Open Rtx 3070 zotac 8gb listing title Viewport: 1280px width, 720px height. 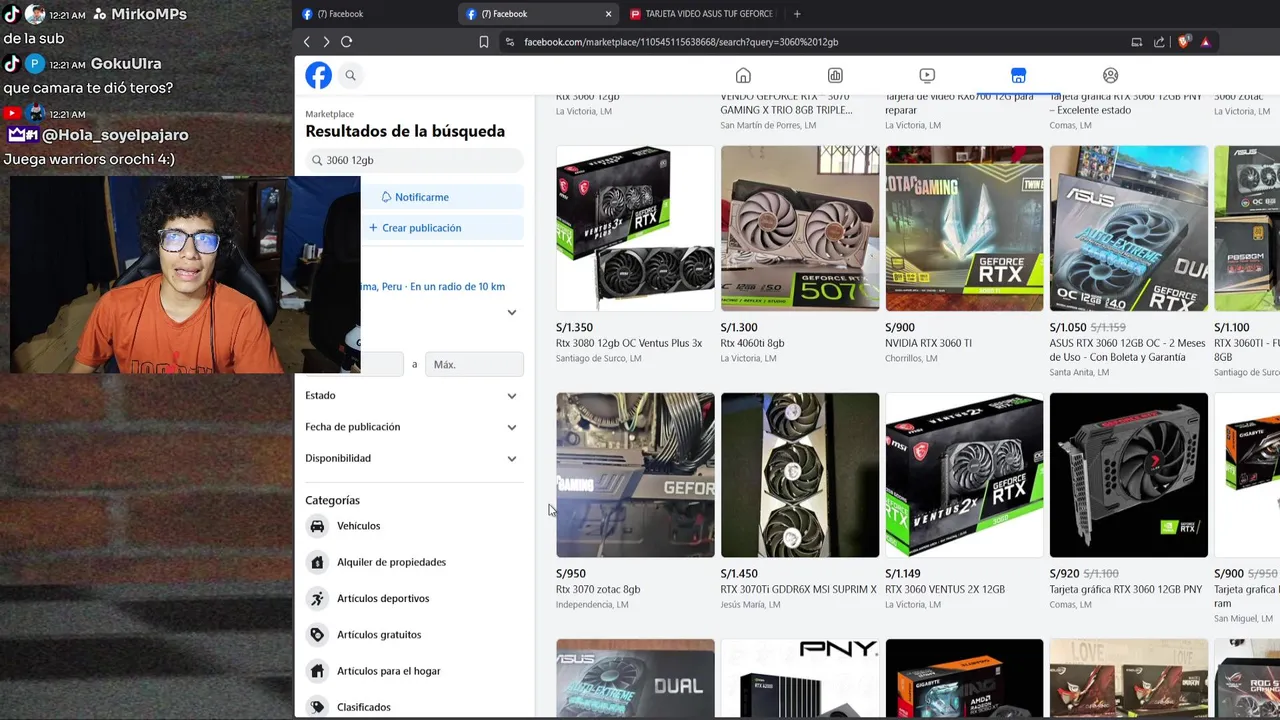coord(598,589)
